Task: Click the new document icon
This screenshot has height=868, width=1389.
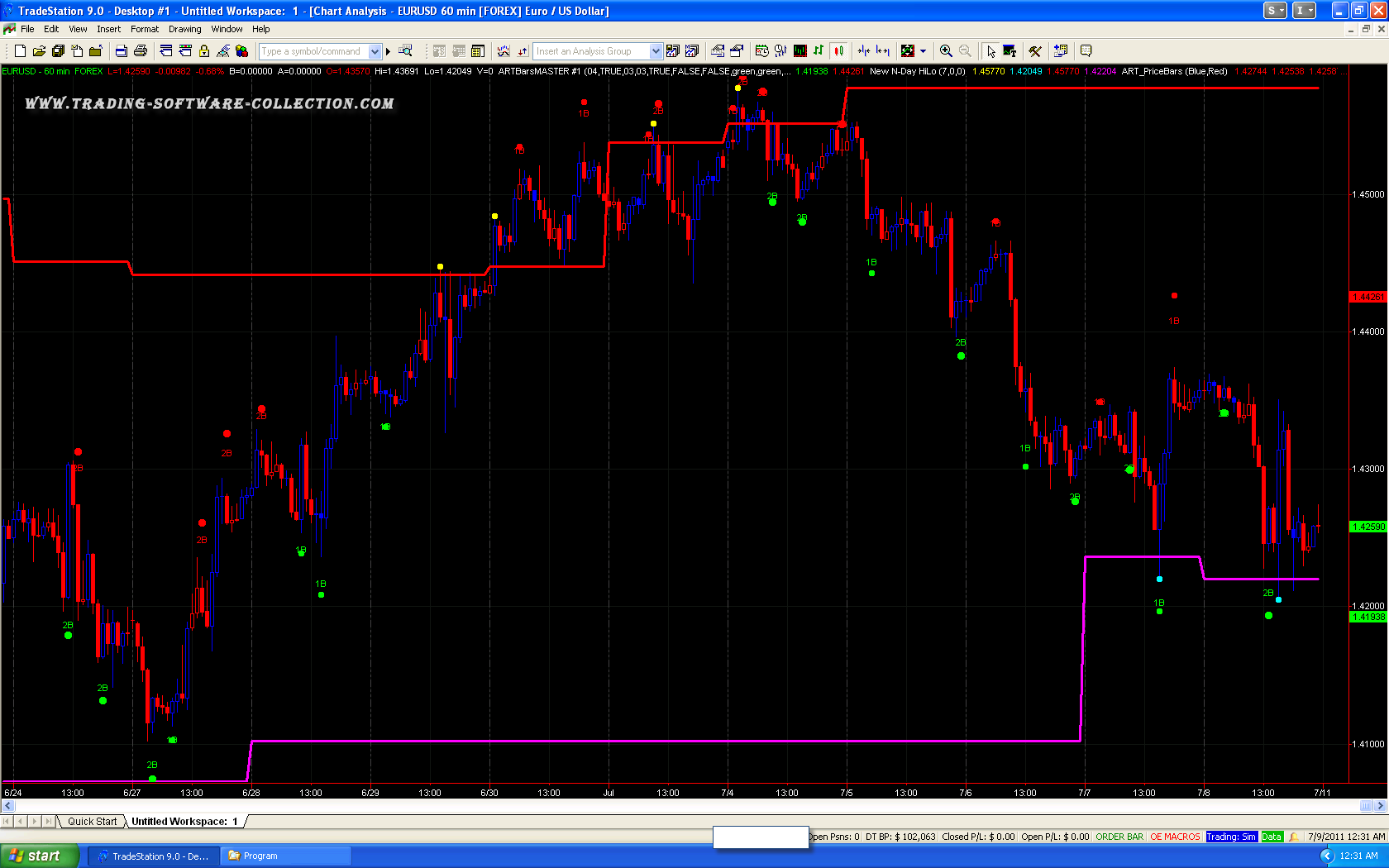Action: [x=20, y=51]
